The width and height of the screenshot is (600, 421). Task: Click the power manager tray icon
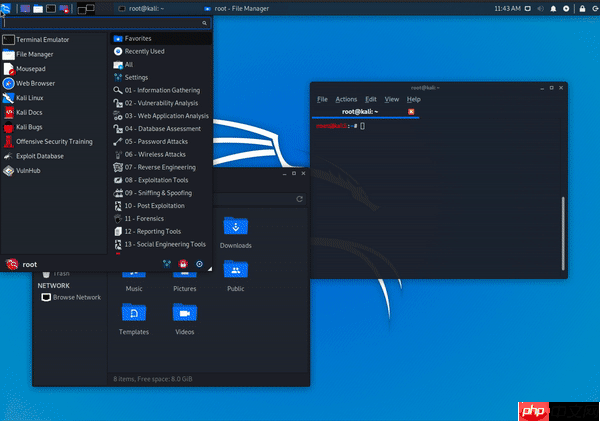566,8
